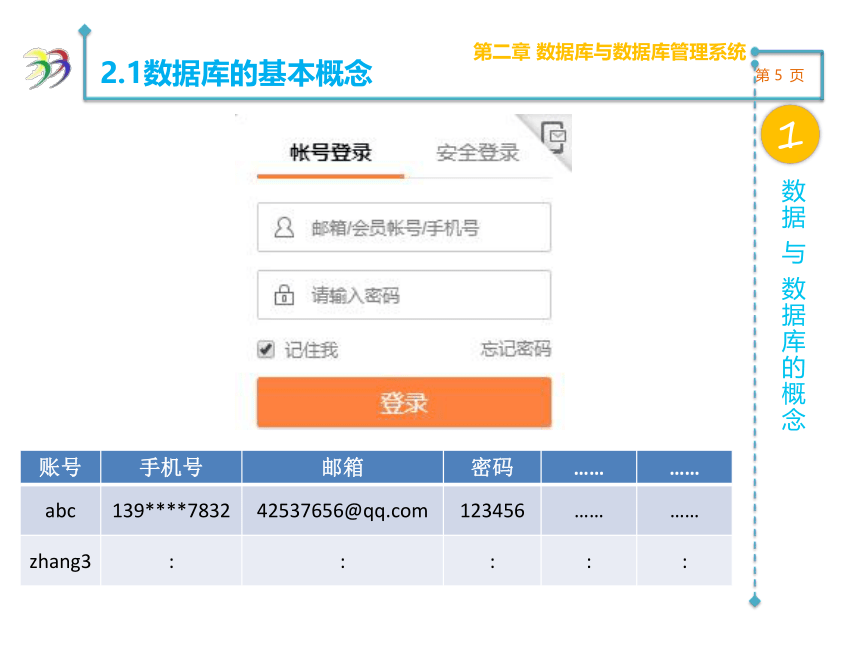The image size is (860, 645).
Task: Select the 邮箱 column header
Action: 342,467
